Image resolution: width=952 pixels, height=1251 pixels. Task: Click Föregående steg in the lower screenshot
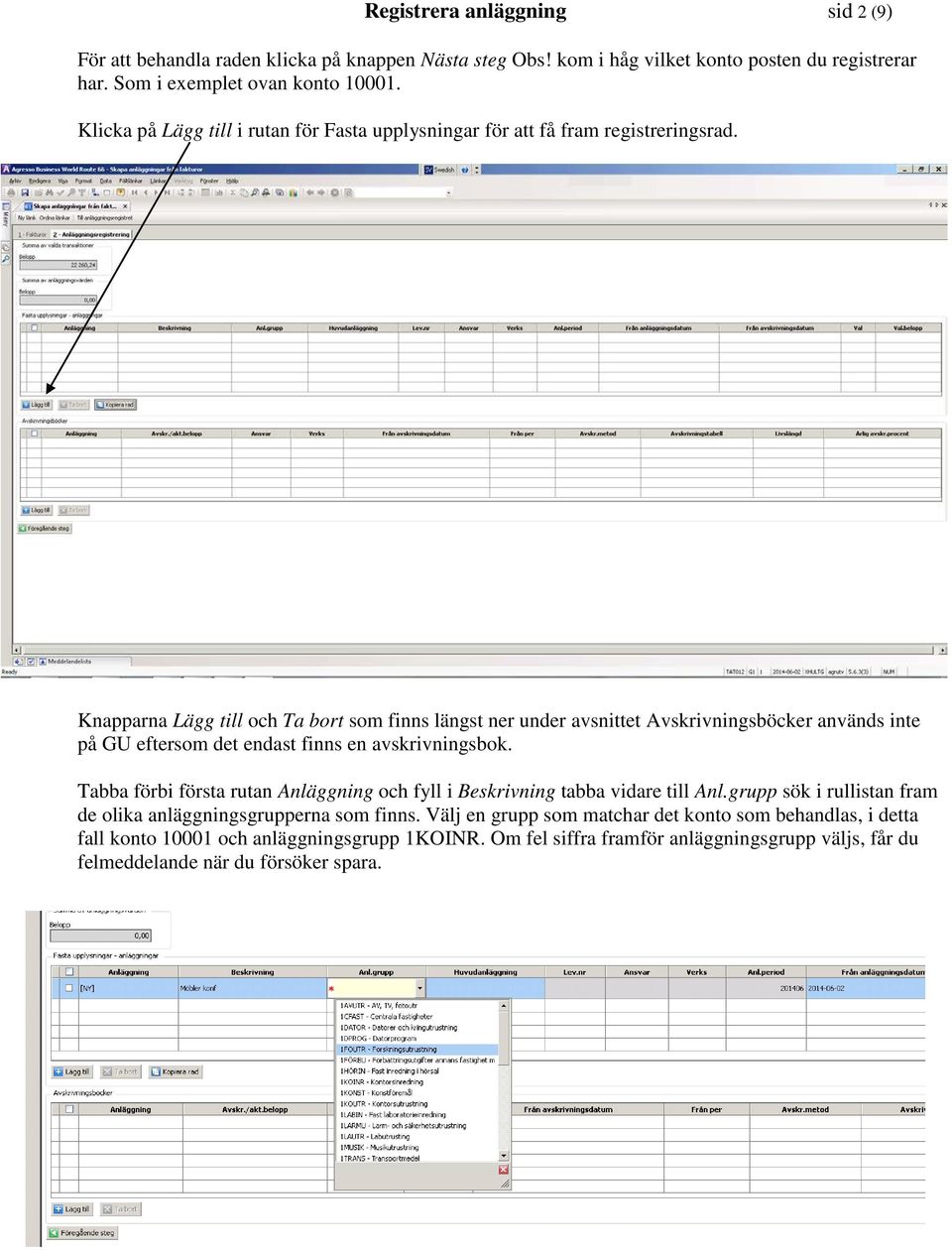click(82, 1233)
